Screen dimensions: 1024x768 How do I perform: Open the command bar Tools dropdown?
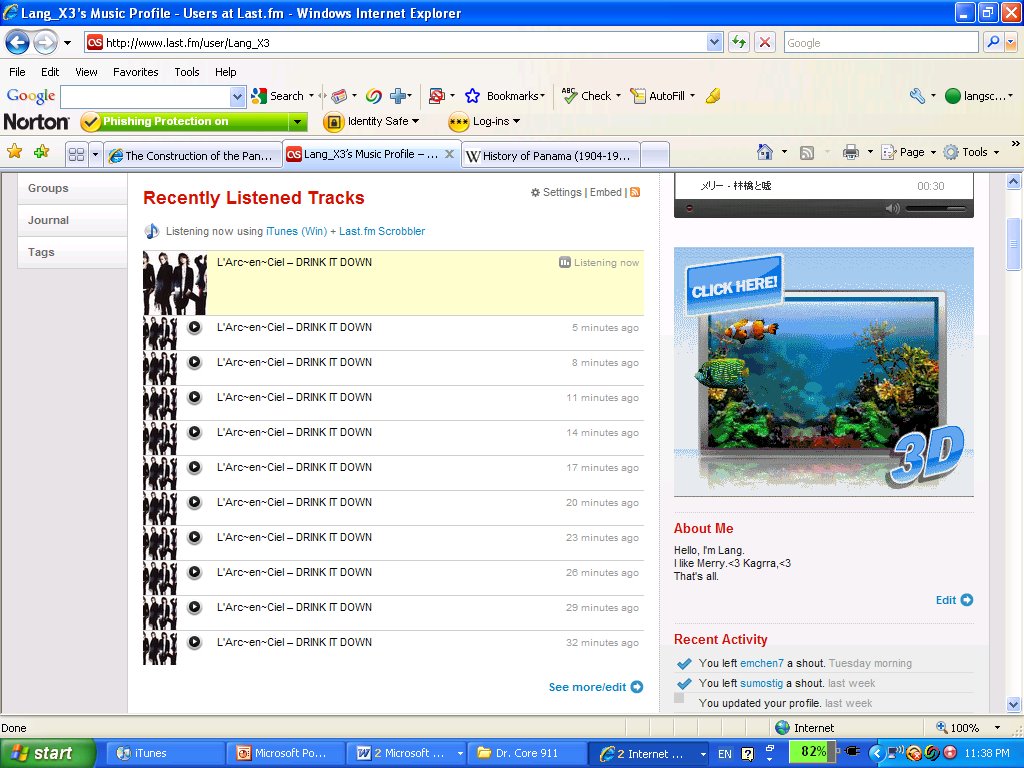[972, 152]
